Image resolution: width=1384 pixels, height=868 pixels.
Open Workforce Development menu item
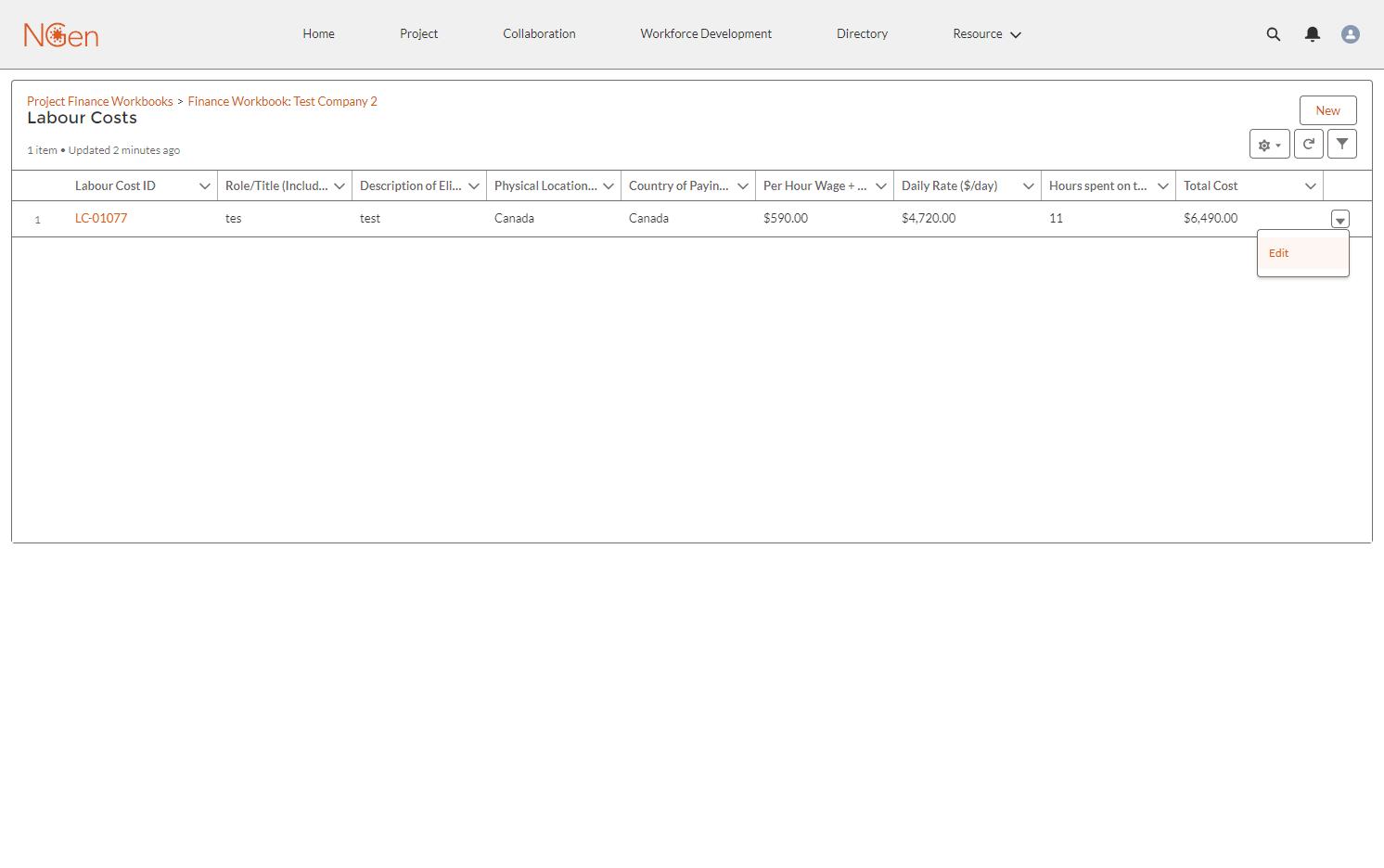(x=706, y=34)
